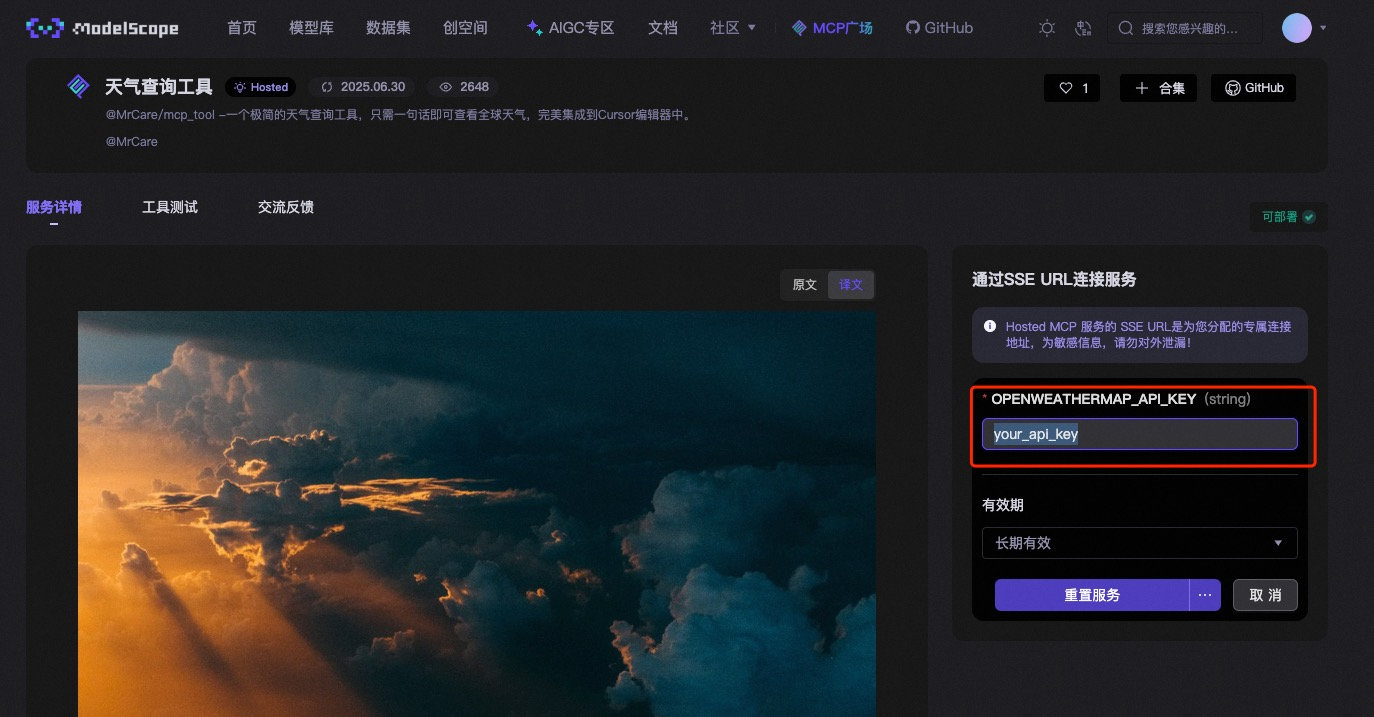Screen dimensions: 1374x717
Task: Switch to 服务详情 tab
Action: (54, 207)
